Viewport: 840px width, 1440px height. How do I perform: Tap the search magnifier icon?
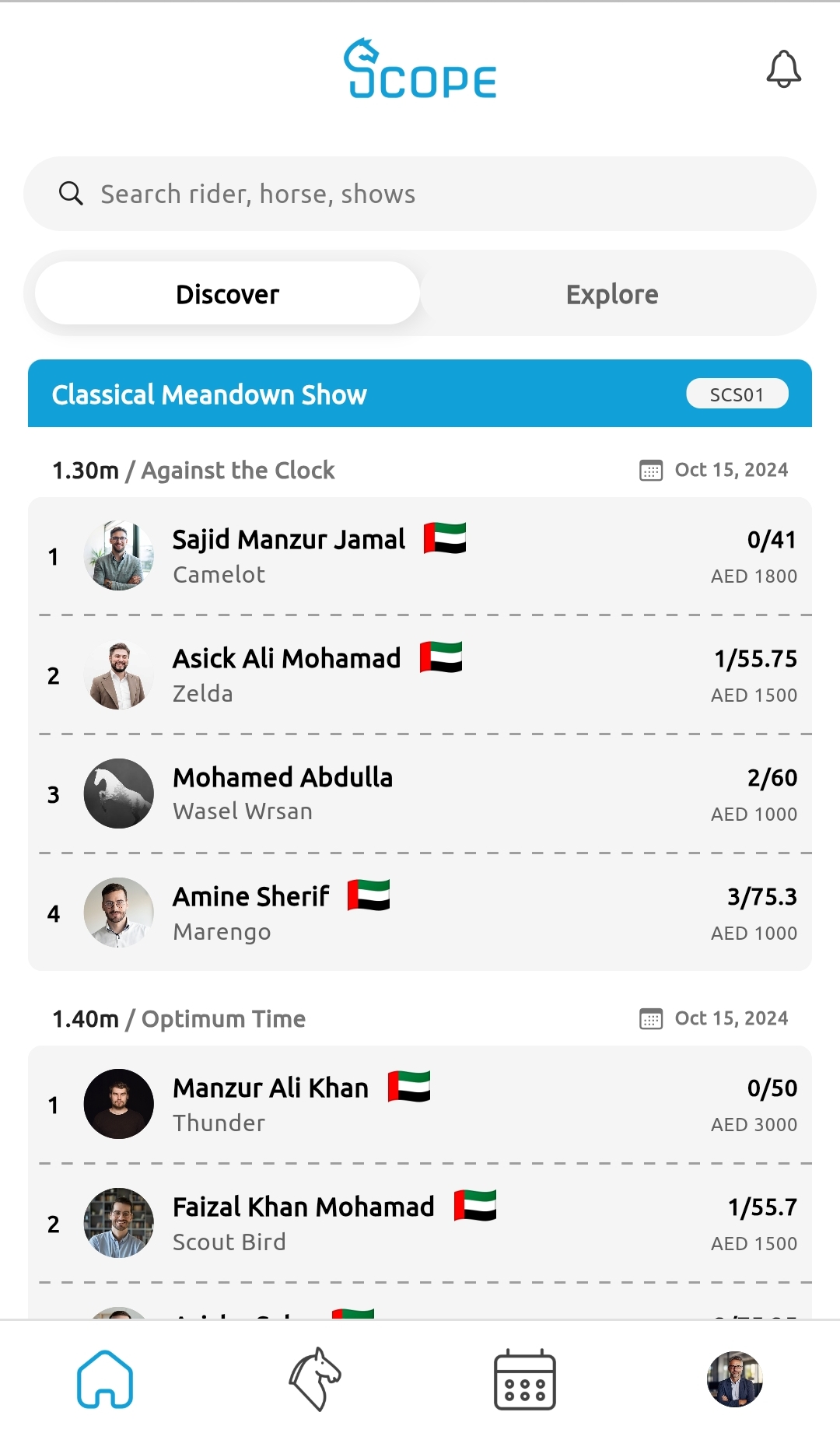click(71, 194)
